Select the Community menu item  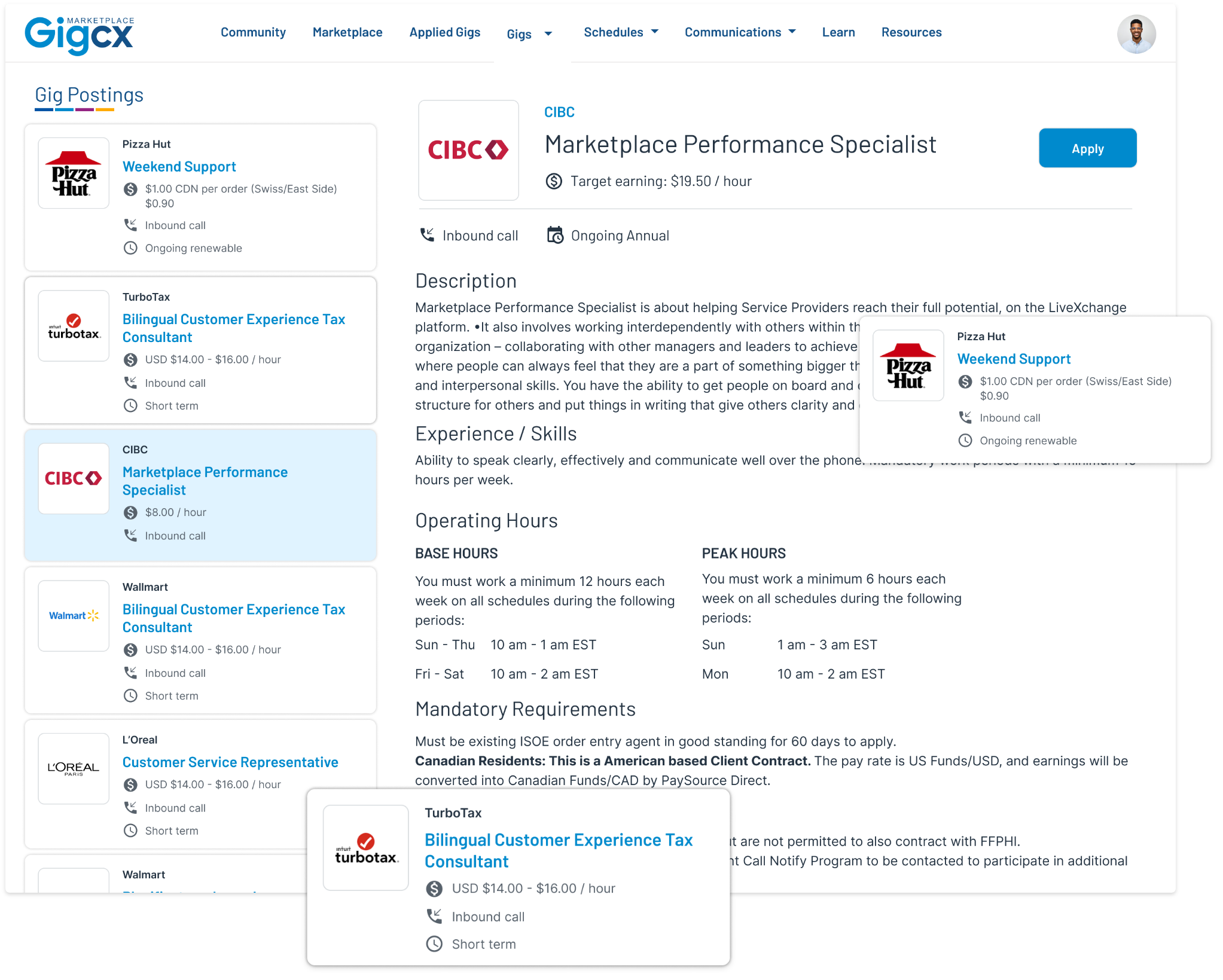tap(253, 32)
